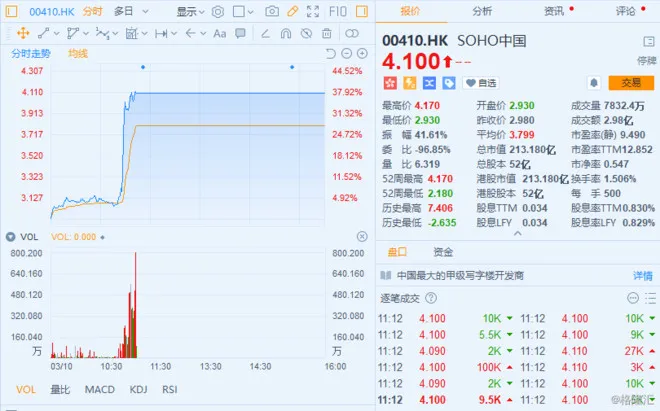Show help for 逐笔成交
The height and width of the screenshot is (411, 660).
[x=431, y=298]
